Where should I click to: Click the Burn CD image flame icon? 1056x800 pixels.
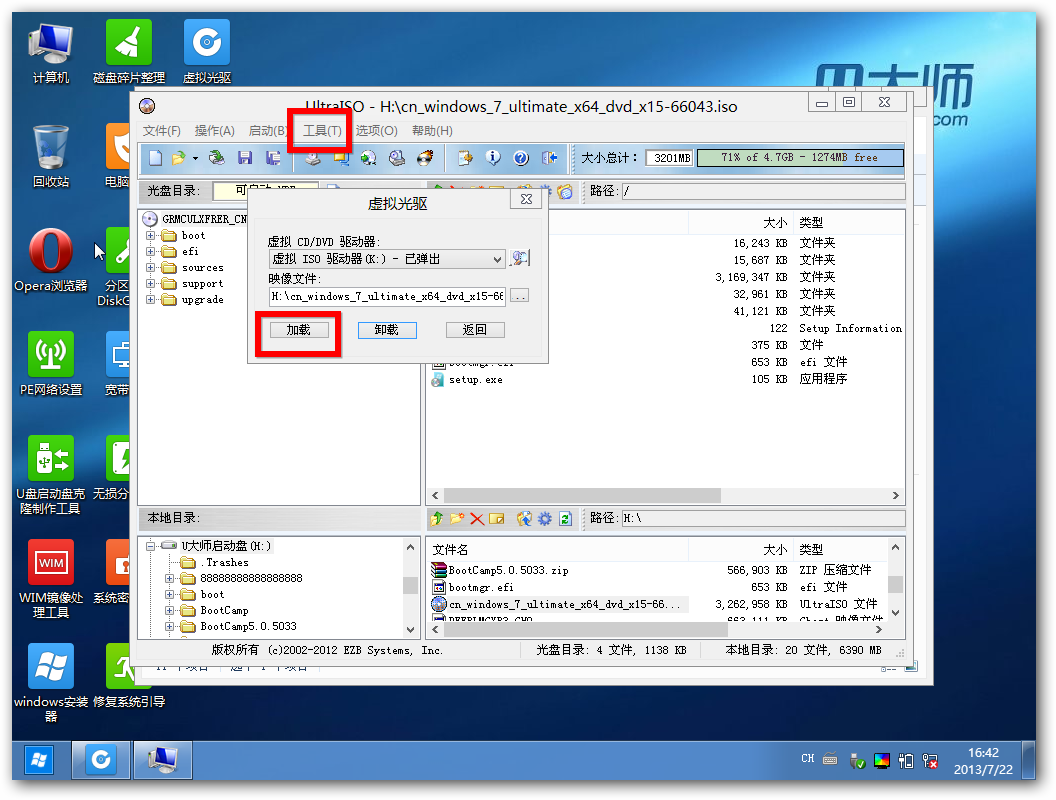(425, 158)
